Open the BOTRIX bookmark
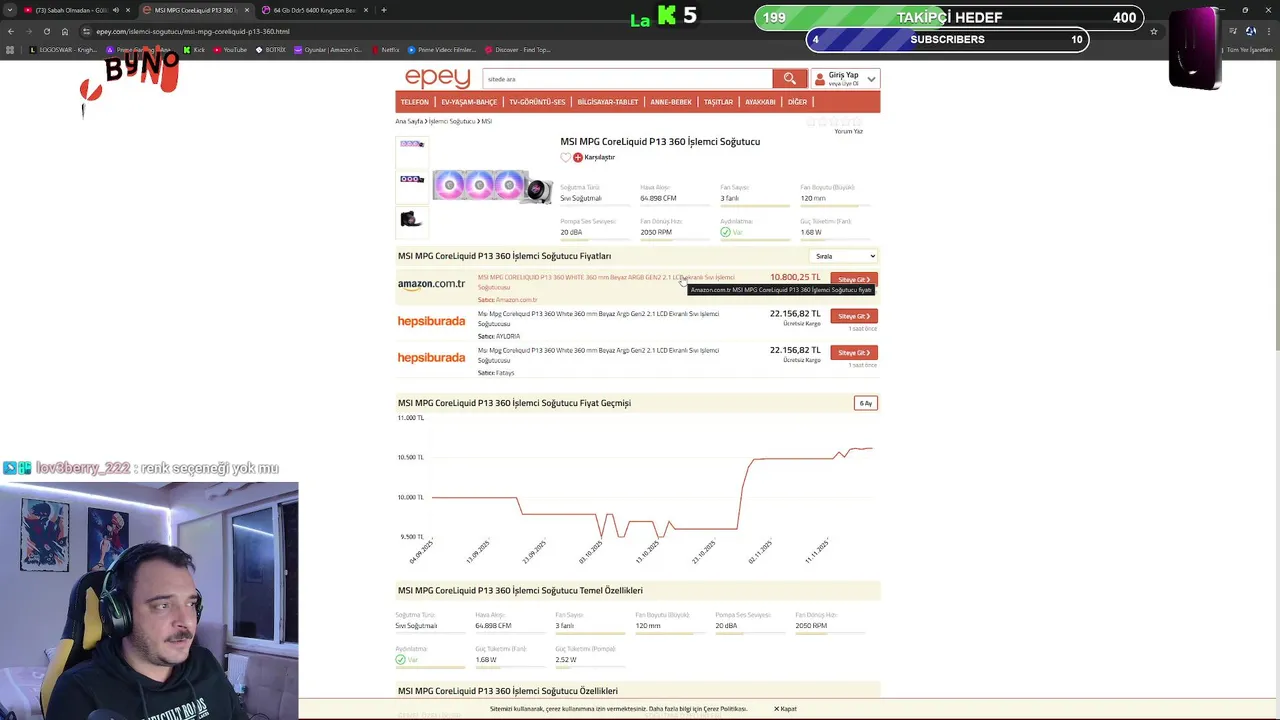The width and height of the screenshot is (1280, 720). (x=270, y=49)
